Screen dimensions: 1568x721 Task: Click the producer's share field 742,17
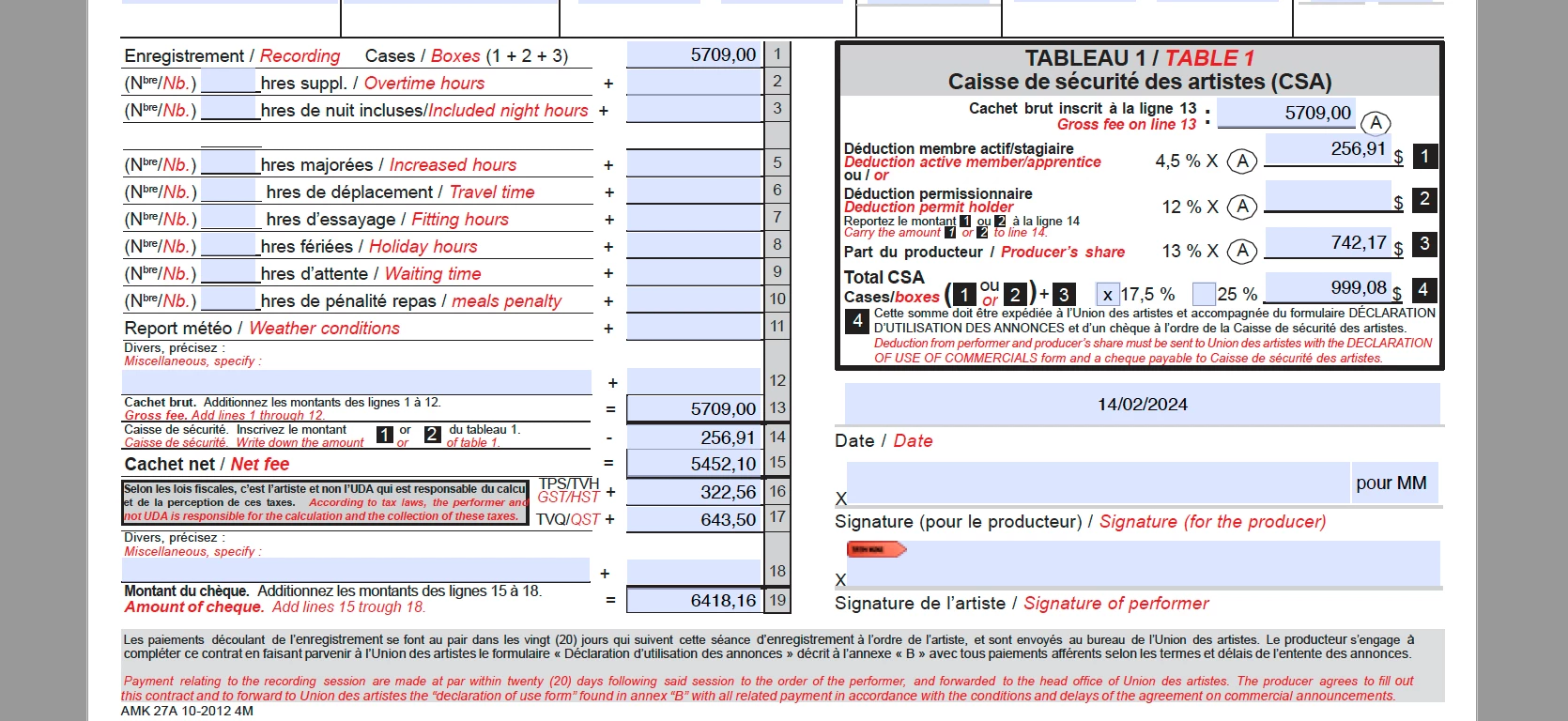[1328, 242]
